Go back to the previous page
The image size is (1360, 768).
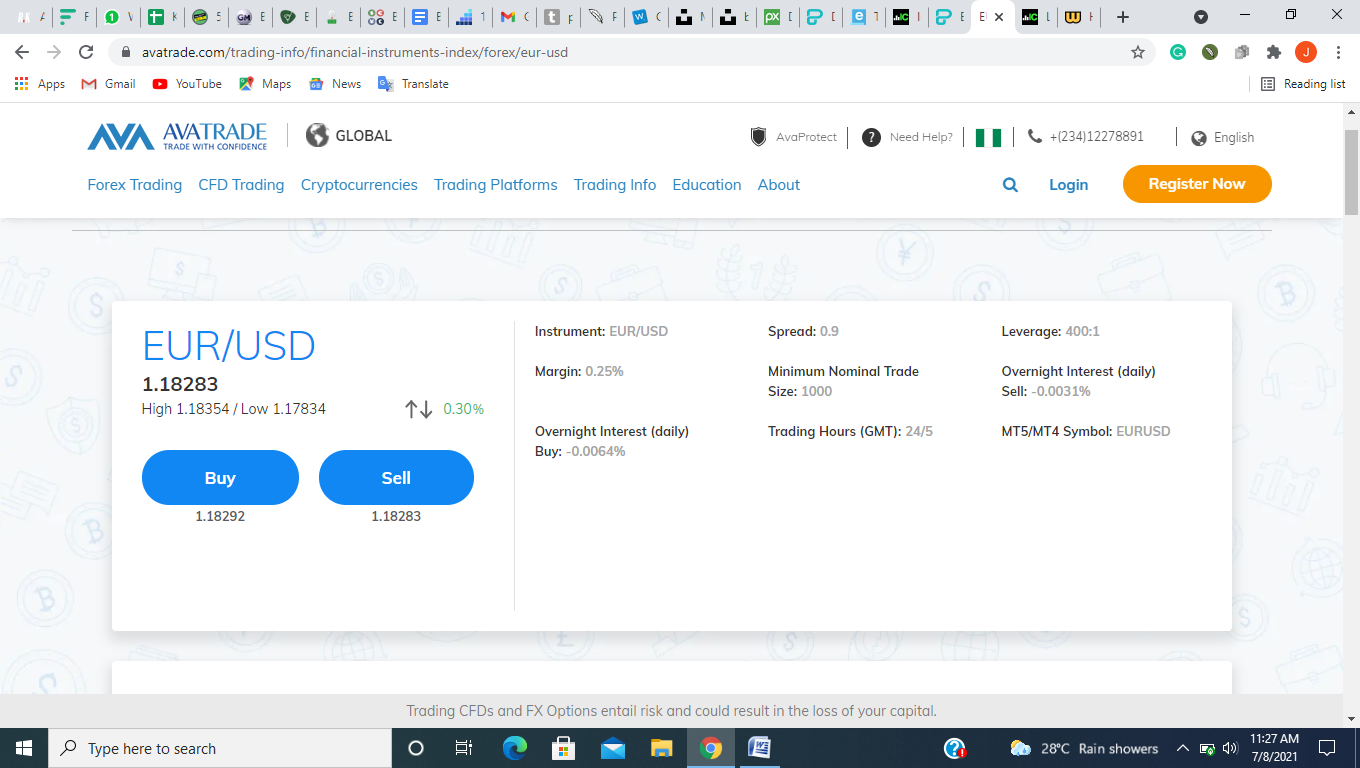(x=22, y=52)
